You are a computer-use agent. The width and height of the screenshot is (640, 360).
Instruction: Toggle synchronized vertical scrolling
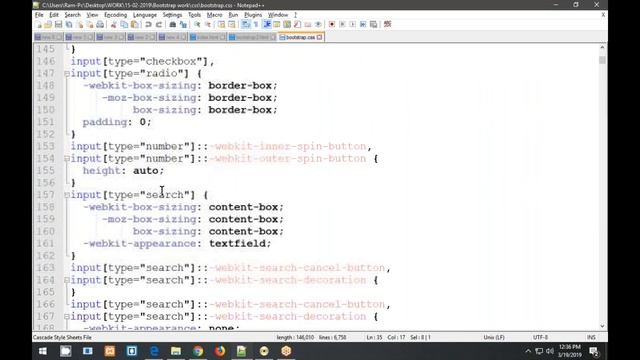pyautogui.click(x=220, y=24)
